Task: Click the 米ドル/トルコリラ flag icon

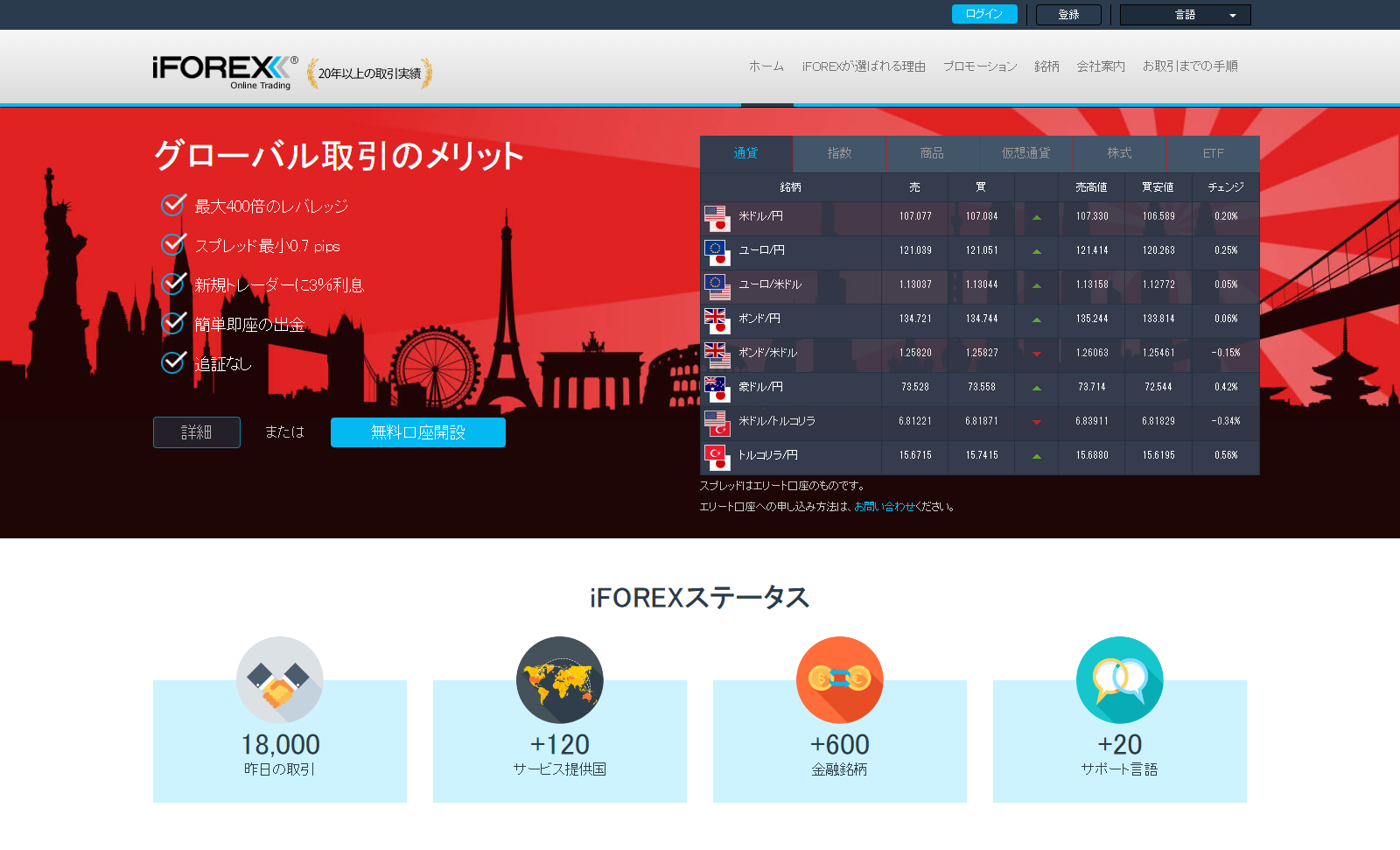Action: (717, 424)
